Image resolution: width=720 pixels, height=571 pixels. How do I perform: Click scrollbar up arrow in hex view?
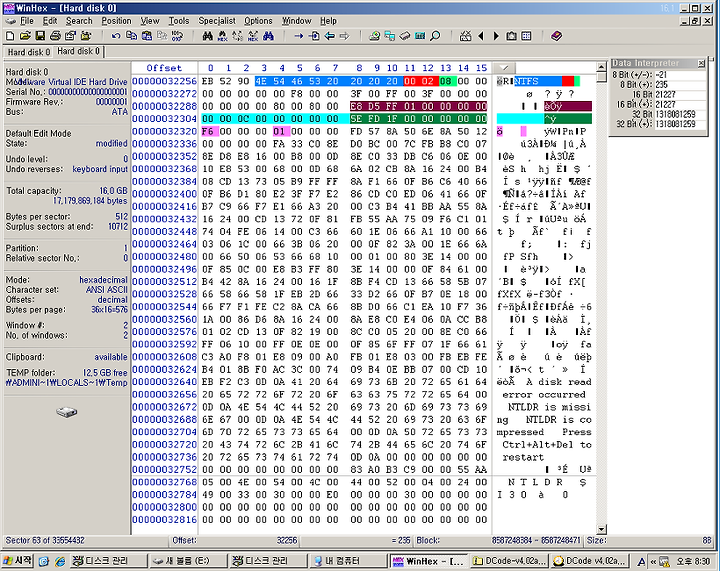(x=601, y=67)
